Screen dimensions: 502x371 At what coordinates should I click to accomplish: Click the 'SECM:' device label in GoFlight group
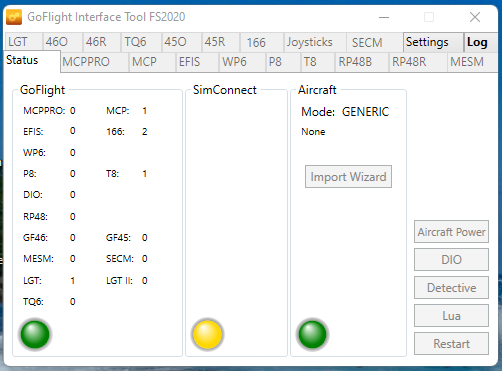point(120,259)
